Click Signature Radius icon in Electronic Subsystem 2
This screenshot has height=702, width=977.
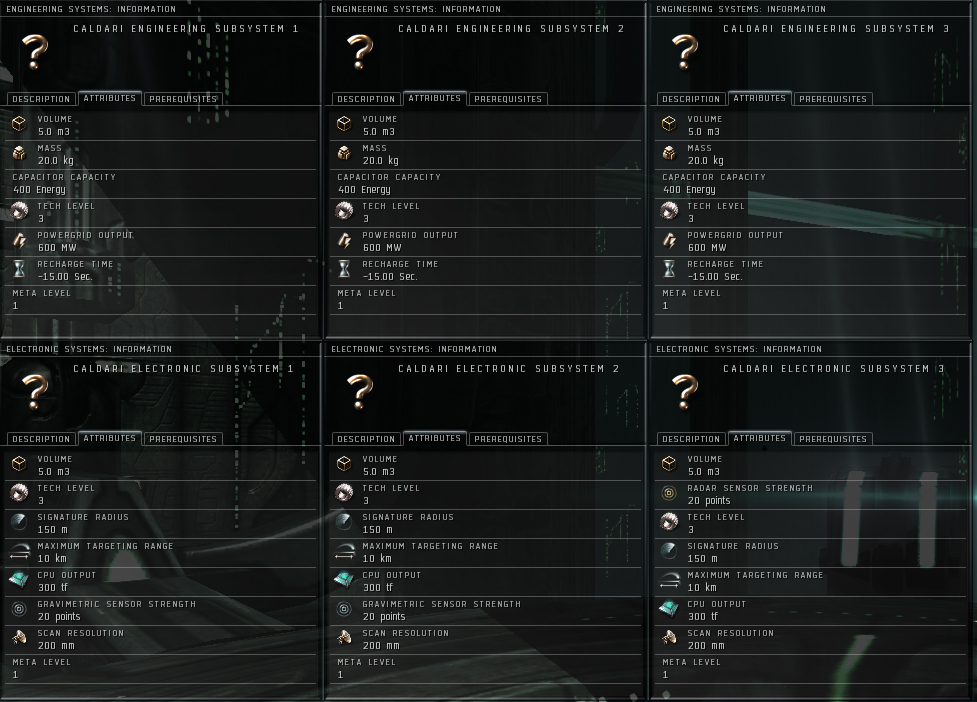coord(344,522)
